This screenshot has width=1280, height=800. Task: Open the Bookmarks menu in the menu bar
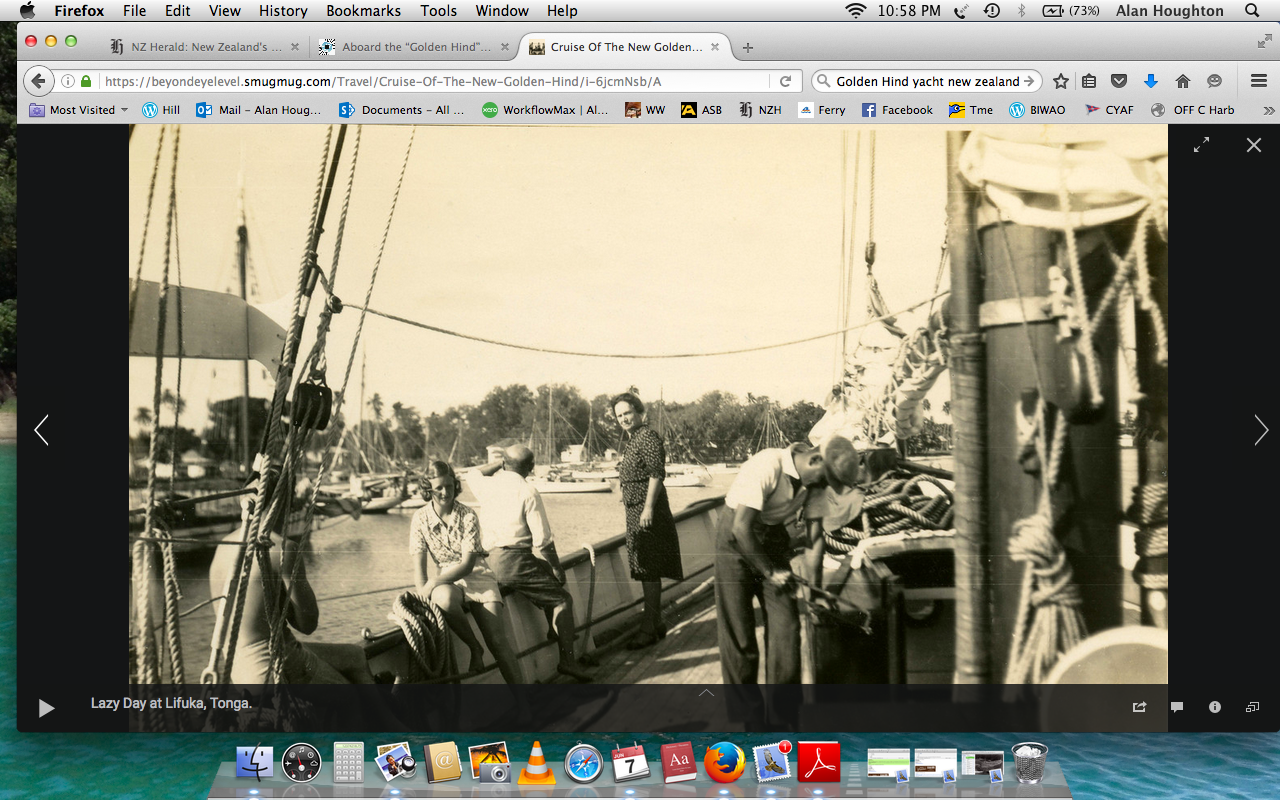363,11
